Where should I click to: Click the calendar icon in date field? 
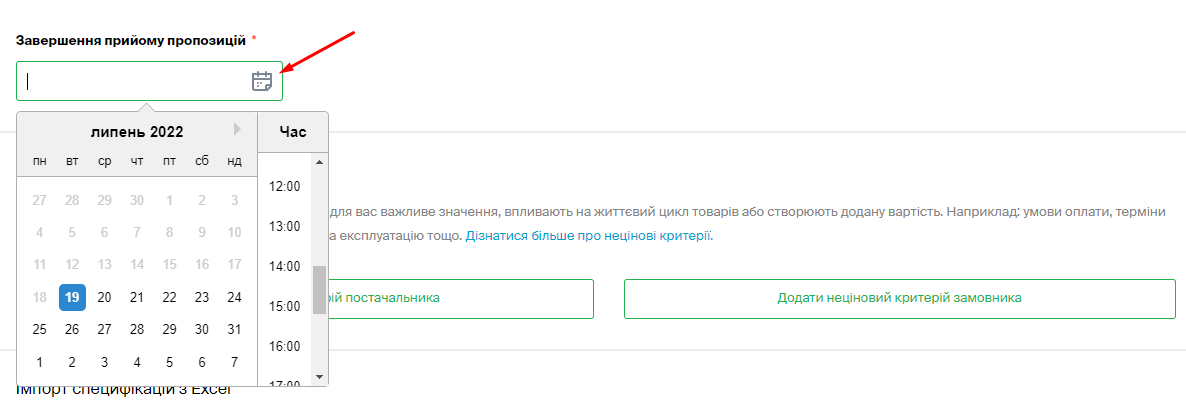point(262,81)
